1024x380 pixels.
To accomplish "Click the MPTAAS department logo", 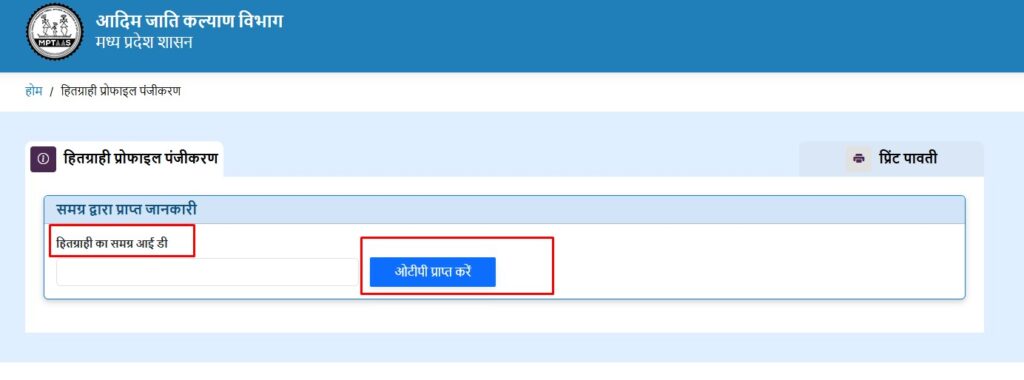I will (x=55, y=32).
